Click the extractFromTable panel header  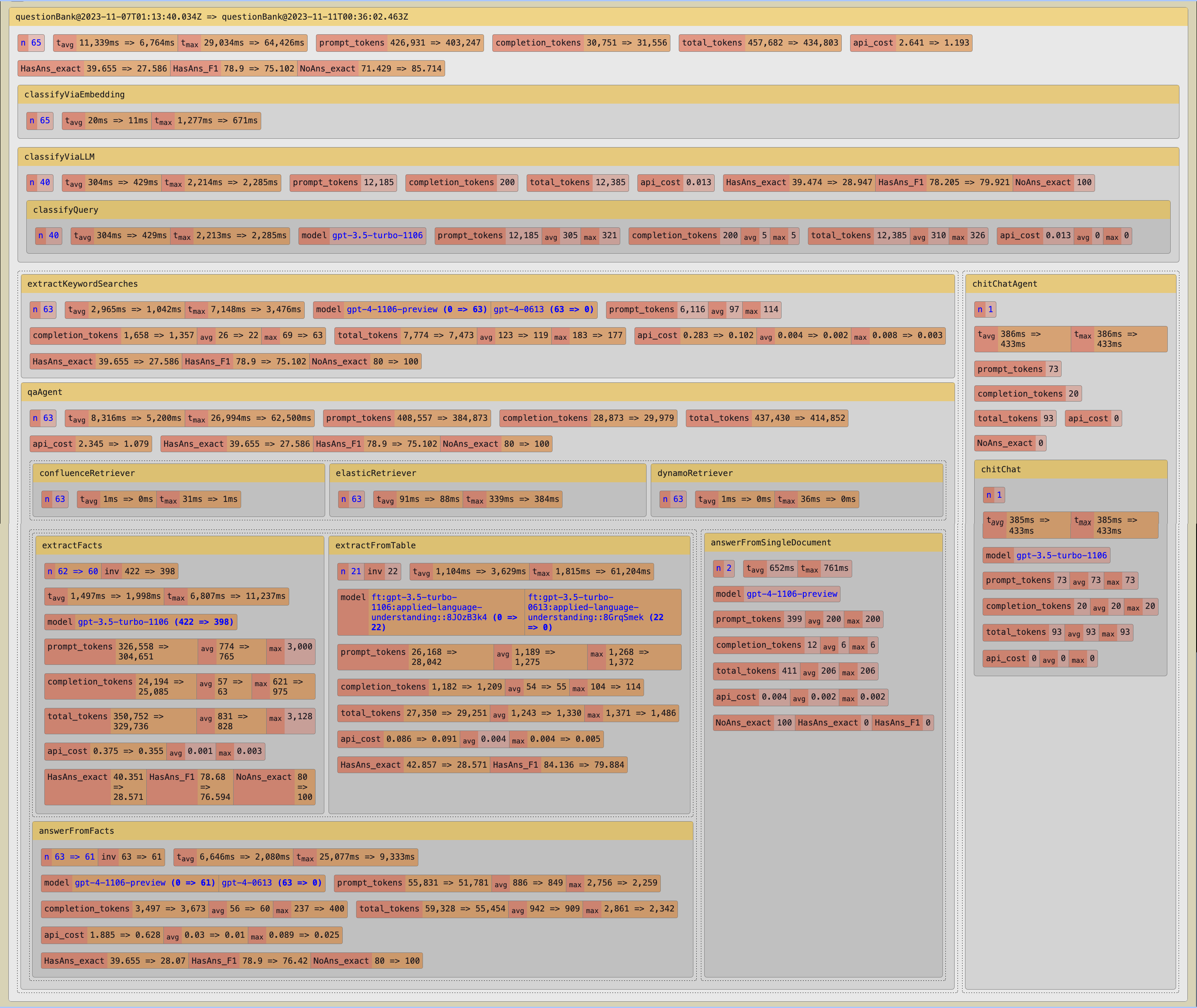375,546
